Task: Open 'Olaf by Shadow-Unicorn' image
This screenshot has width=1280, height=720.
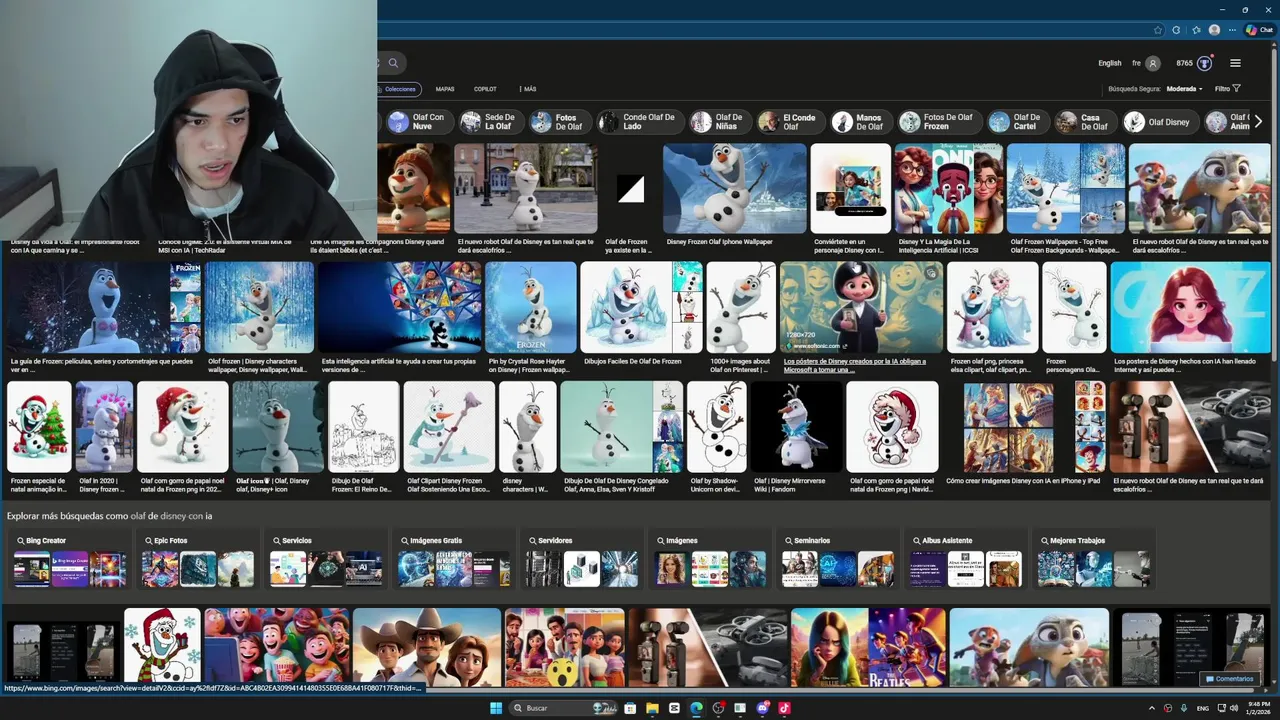Action: tap(716, 427)
